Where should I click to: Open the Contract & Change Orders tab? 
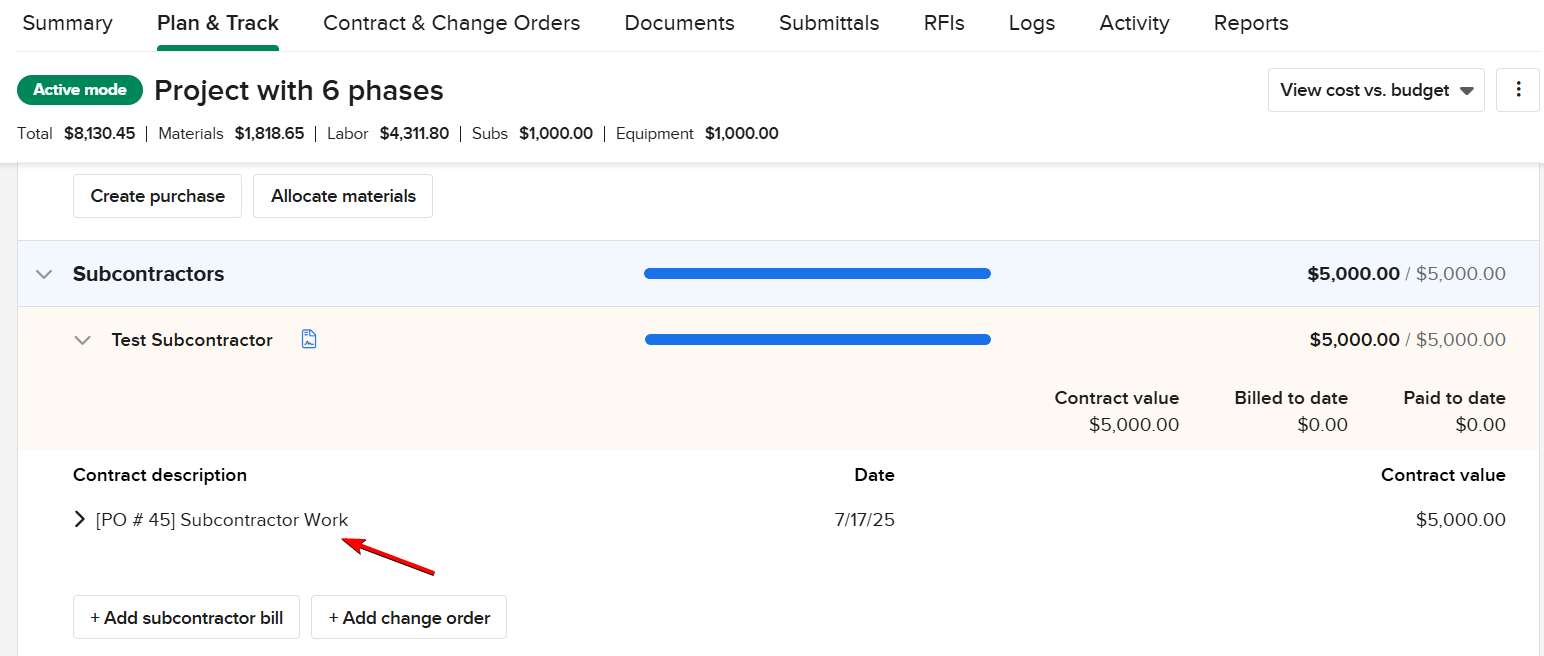[451, 23]
